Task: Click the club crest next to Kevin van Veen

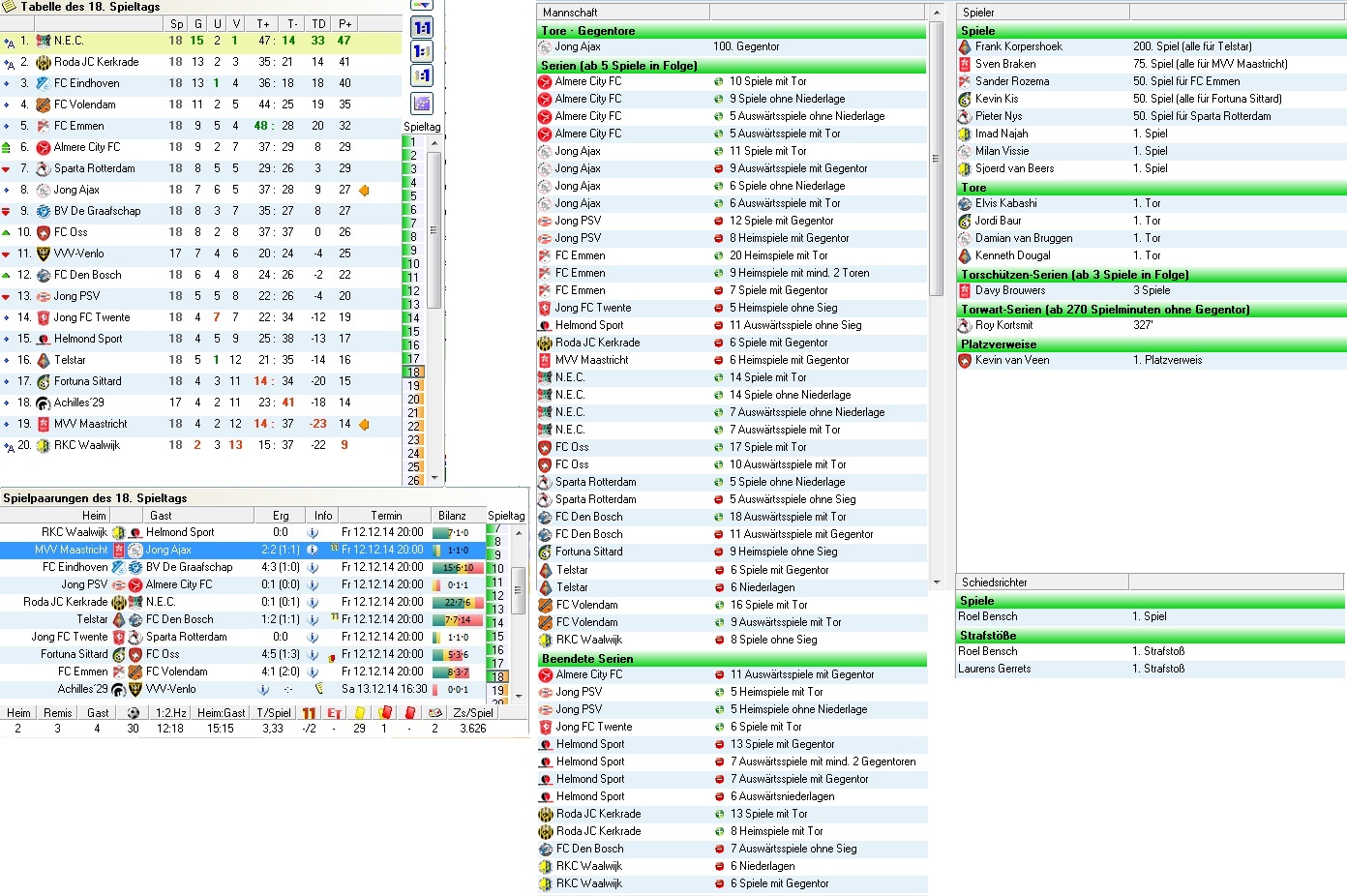Action: point(965,360)
